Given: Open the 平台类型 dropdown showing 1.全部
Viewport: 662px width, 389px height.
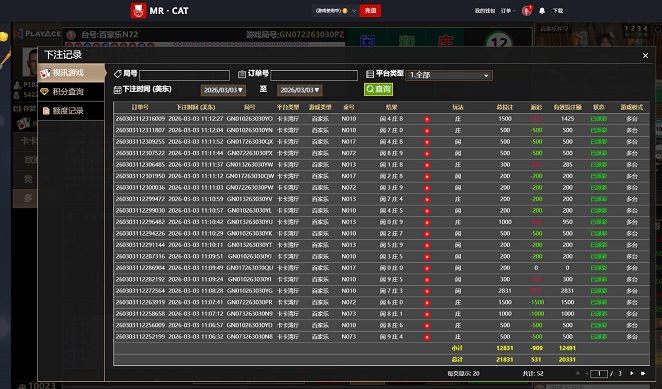Looking at the screenshot, I should [449, 75].
